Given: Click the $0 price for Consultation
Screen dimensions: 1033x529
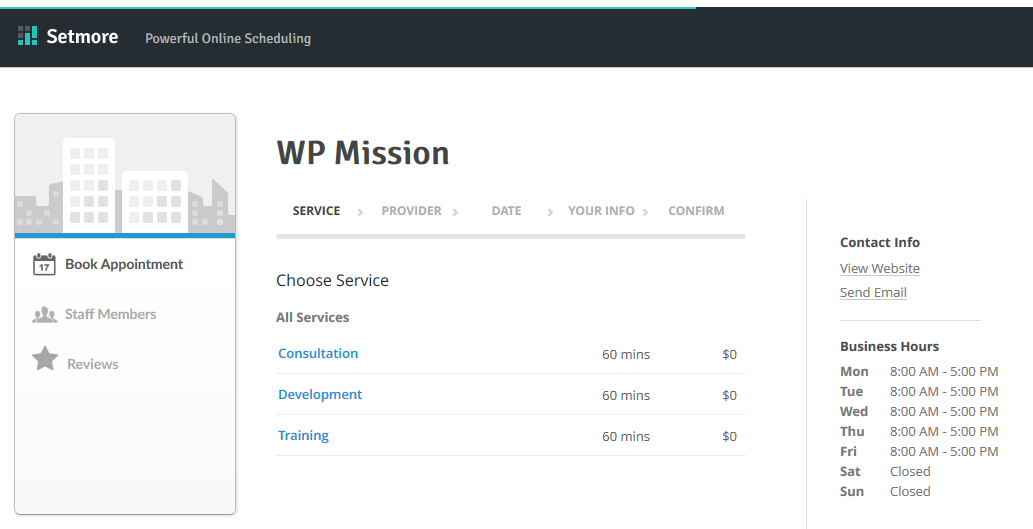Looking at the screenshot, I should pyautogui.click(x=729, y=354).
